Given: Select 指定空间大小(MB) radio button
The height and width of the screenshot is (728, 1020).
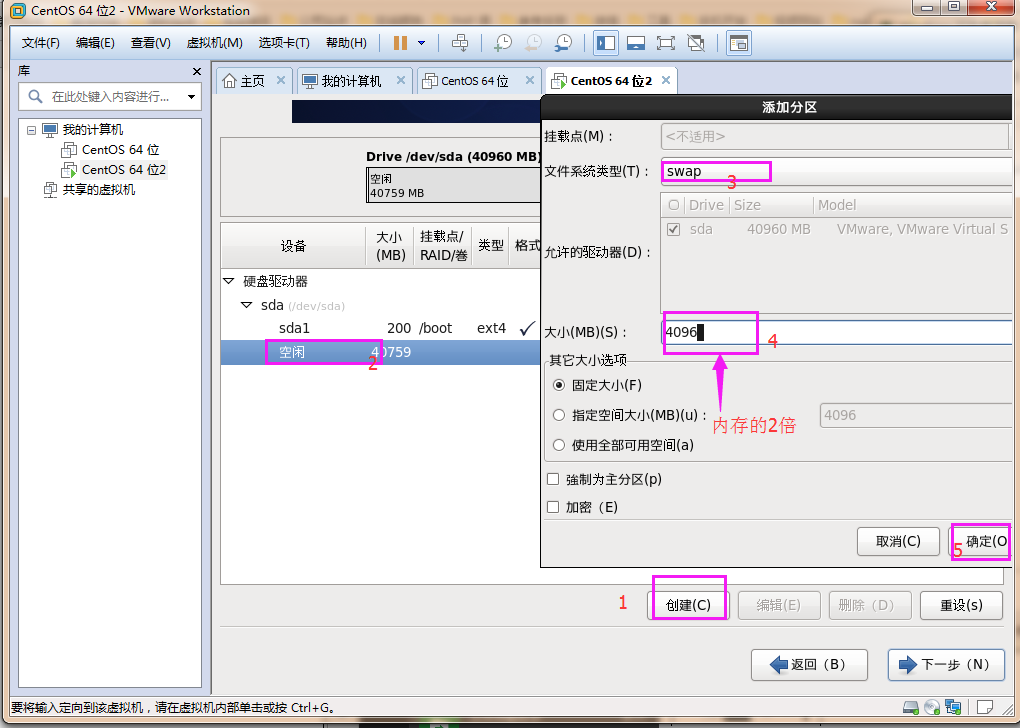Looking at the screenshot, I should coord(559,415).
